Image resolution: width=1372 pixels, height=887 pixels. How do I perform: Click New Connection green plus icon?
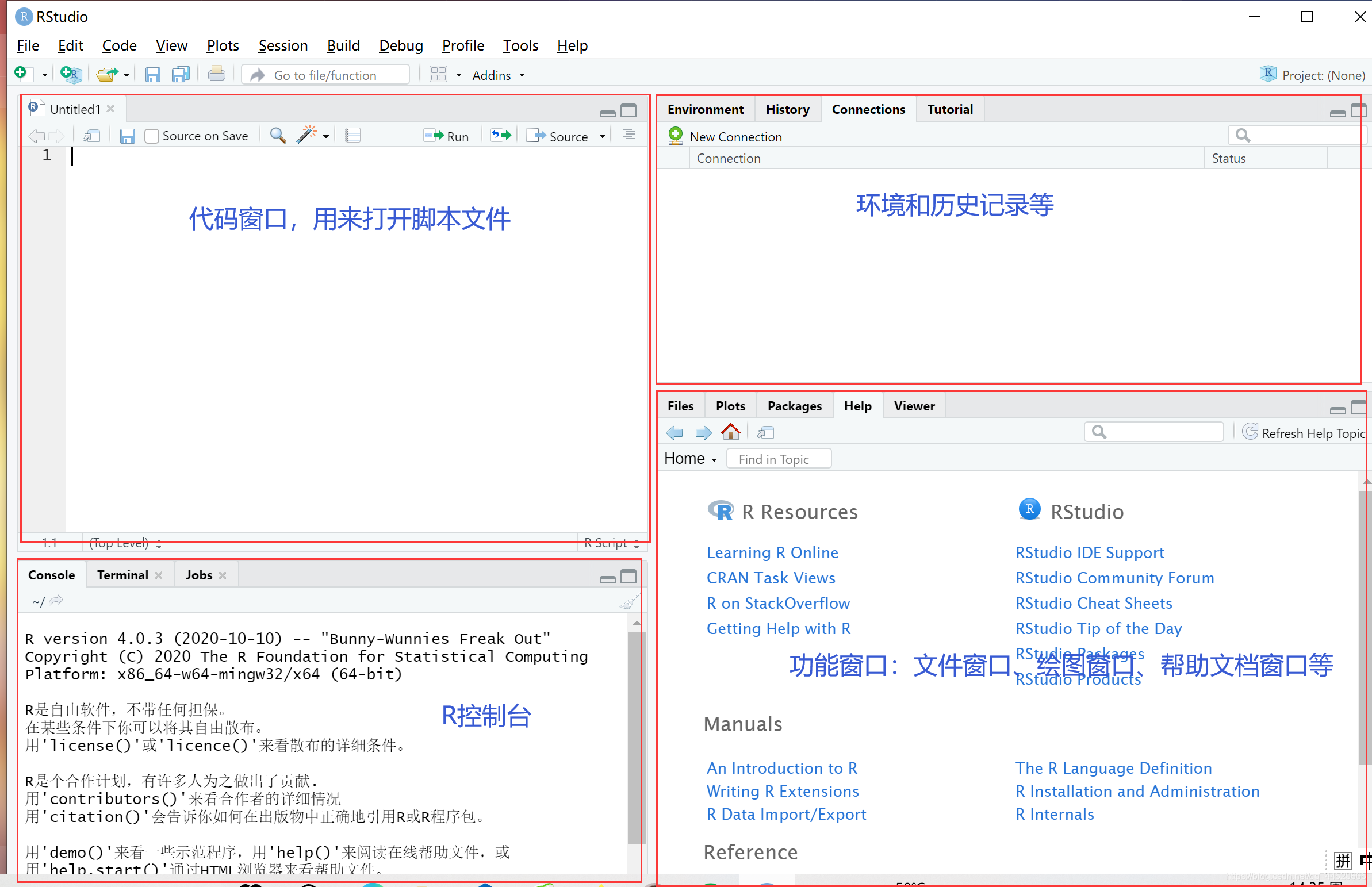pos(676,136)
